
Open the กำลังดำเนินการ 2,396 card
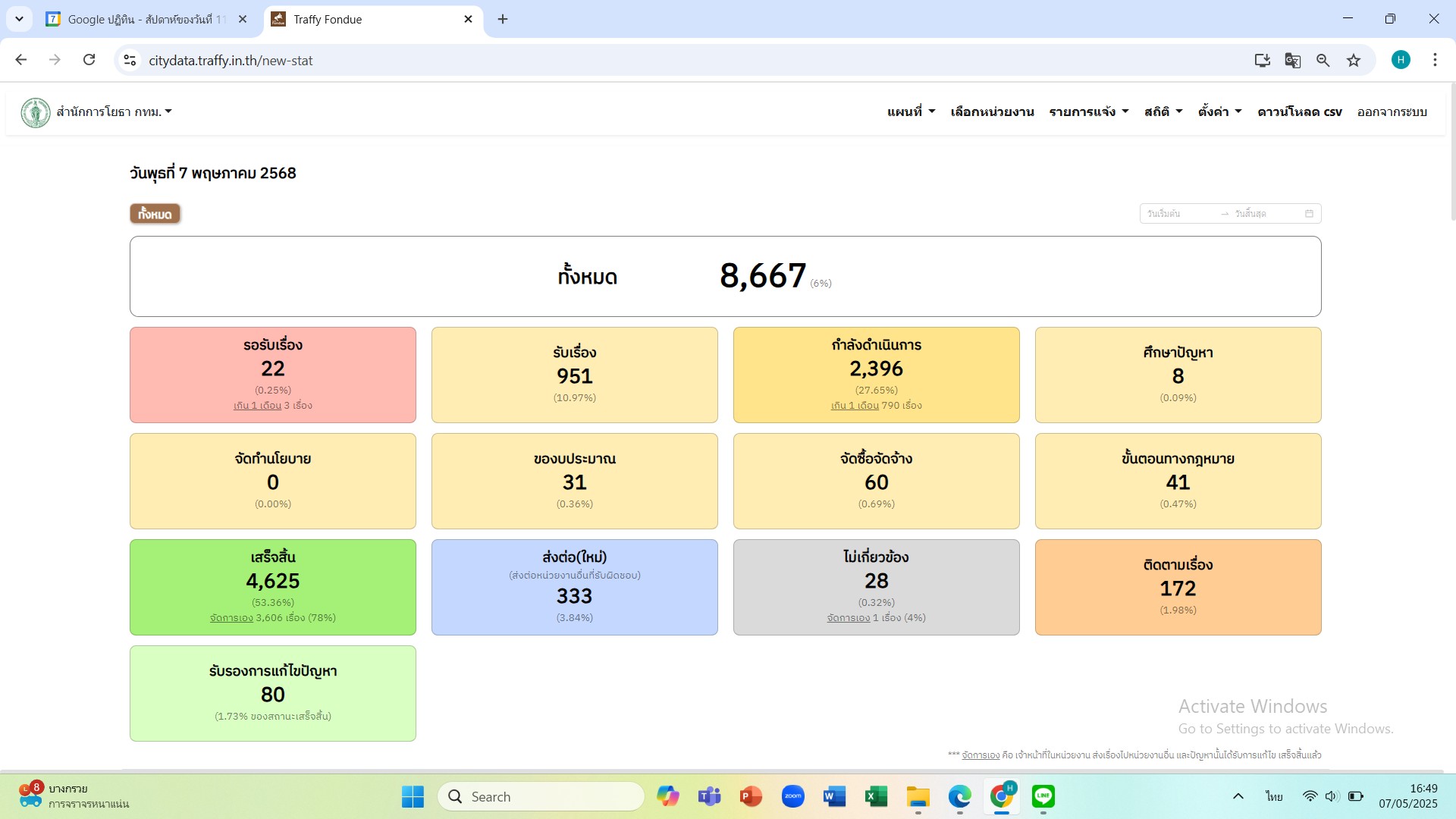tap(876, 375)
